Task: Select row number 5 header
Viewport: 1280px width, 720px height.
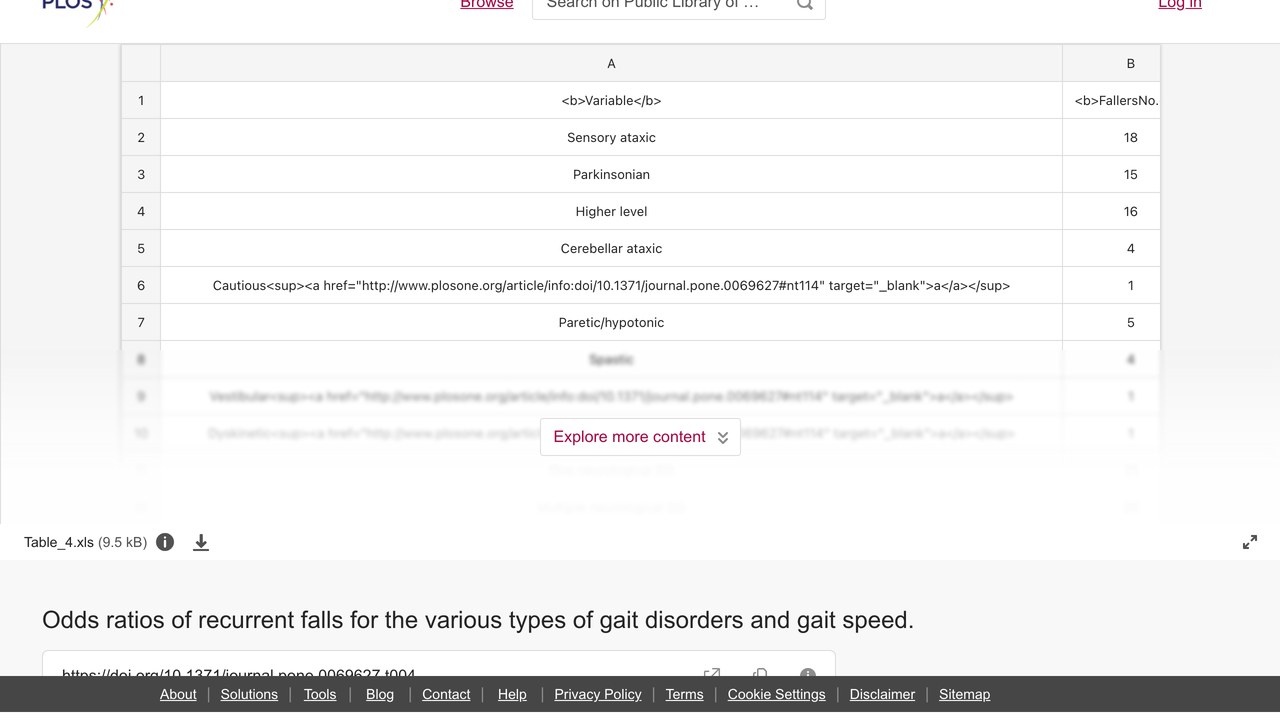Action: tap(141, 248)
